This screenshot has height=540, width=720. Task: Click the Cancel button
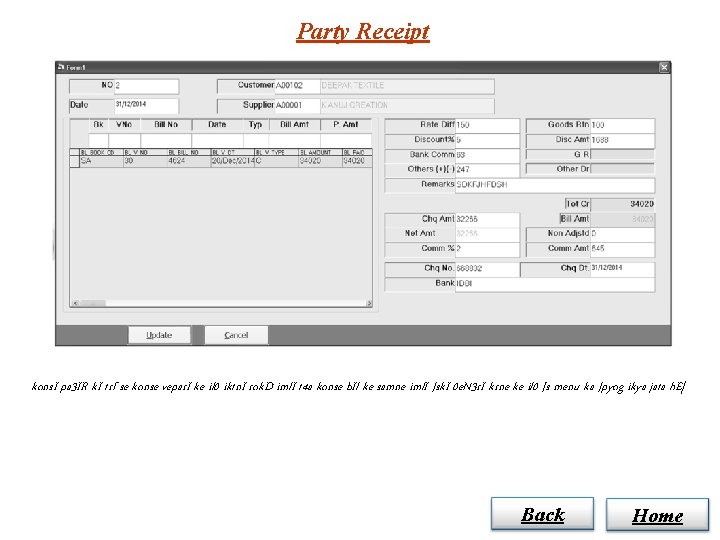coord(236,335)
